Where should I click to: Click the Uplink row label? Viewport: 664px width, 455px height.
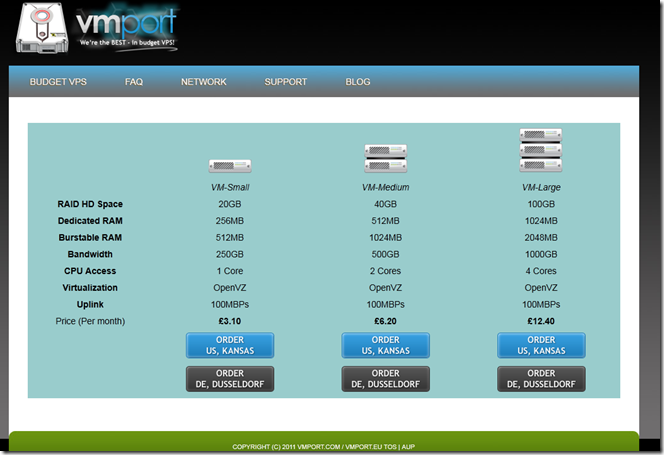coord(90,305)
